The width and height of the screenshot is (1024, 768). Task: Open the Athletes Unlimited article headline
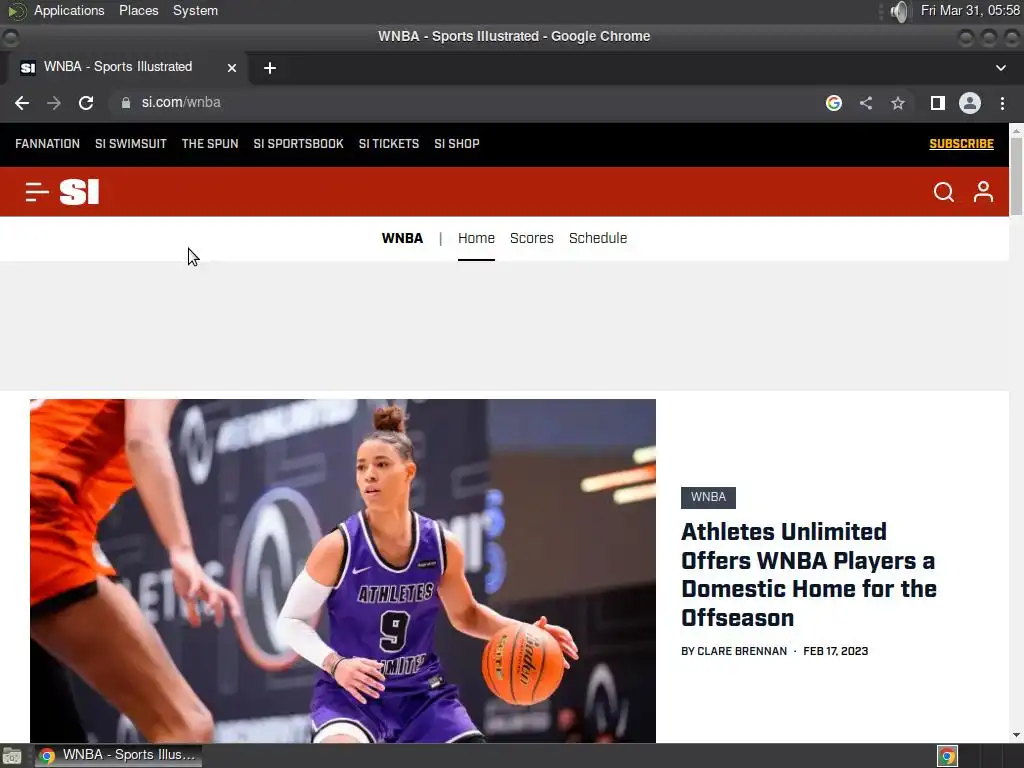[x=808, y=575]
